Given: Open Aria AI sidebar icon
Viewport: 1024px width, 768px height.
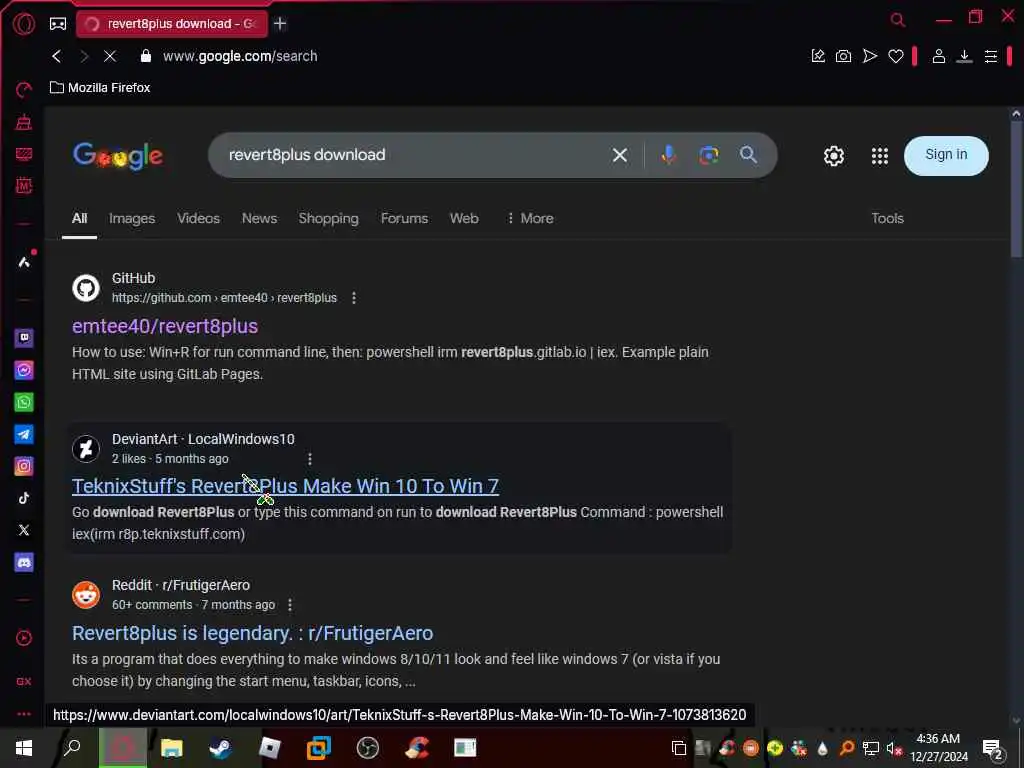Looking at the screenshot, I should [24, 262].
